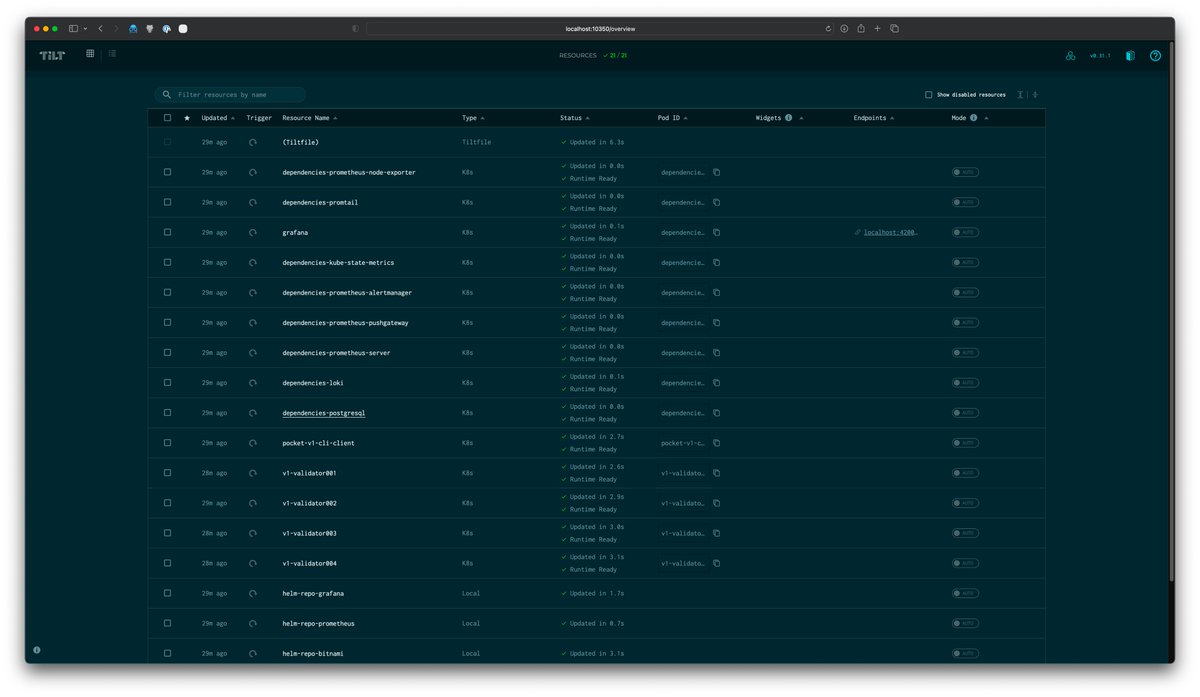Image resolution: width=1200 pixels, height=697 pixels.
Task: Toggle AUTO mode for pocket-v1-cli-client
Action: click(x=963, y=442)
